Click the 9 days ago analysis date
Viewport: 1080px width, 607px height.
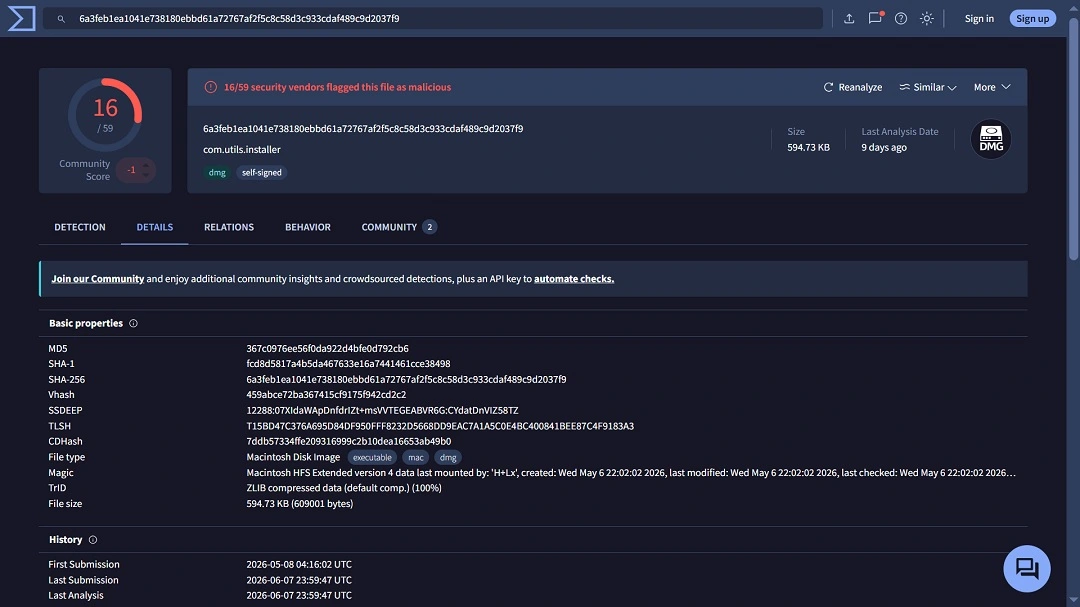click(x=884, y=147)
